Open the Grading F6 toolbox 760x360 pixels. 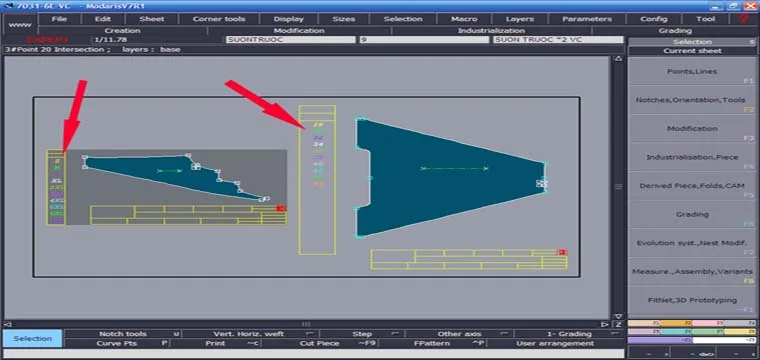coord(692,214)
